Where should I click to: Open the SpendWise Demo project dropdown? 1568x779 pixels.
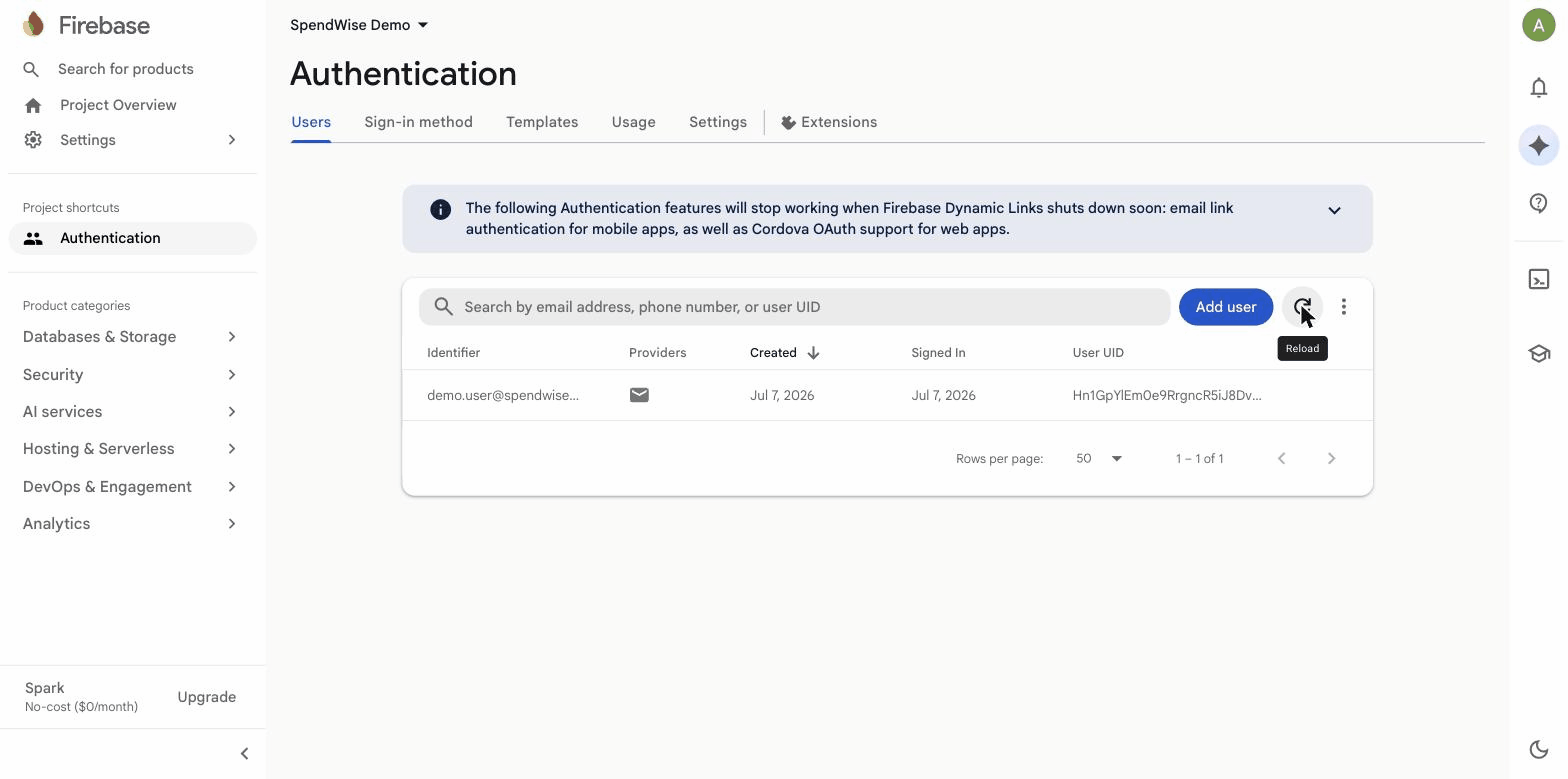click(359, 25)
